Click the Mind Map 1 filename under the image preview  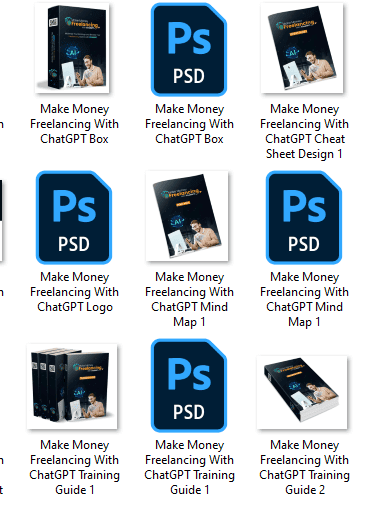tap(189, 299)
